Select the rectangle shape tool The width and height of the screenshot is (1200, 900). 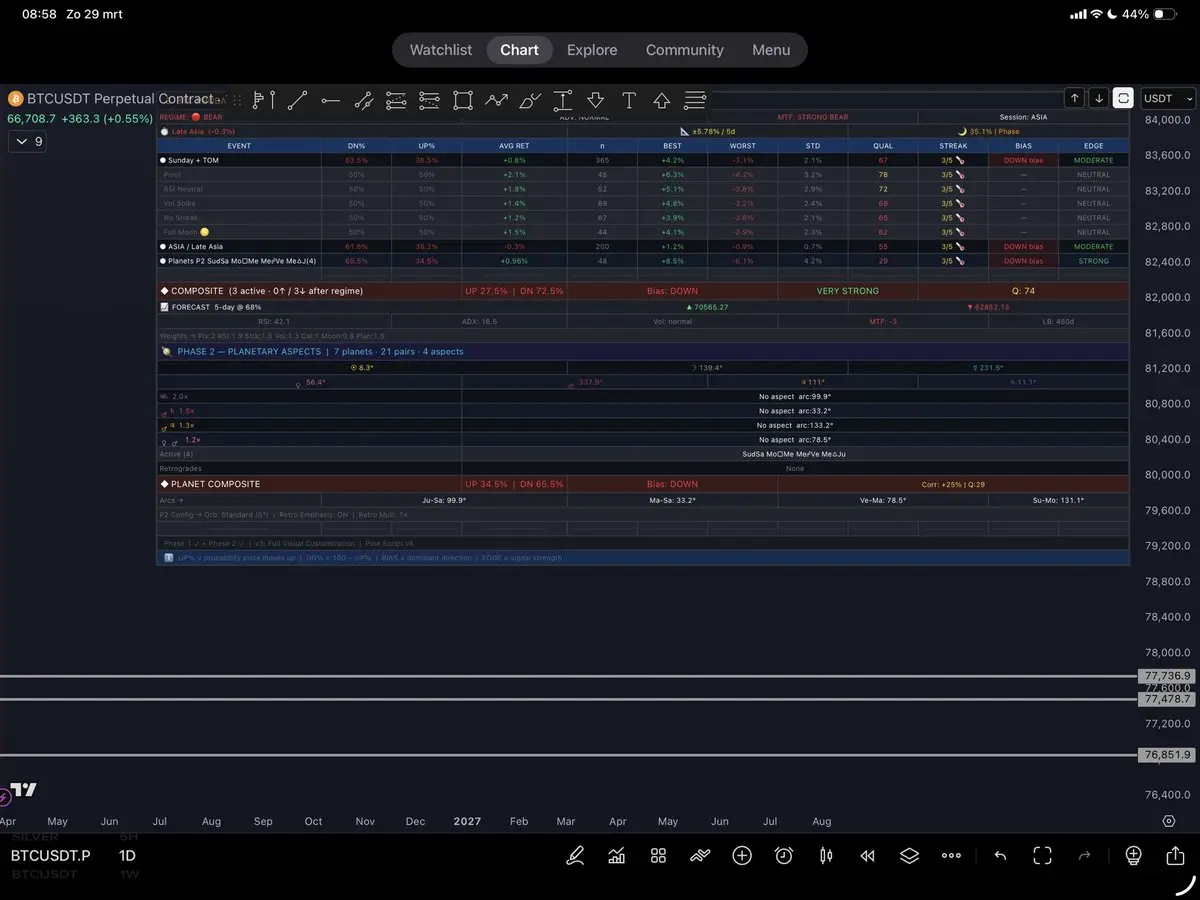tap(462, 100)
